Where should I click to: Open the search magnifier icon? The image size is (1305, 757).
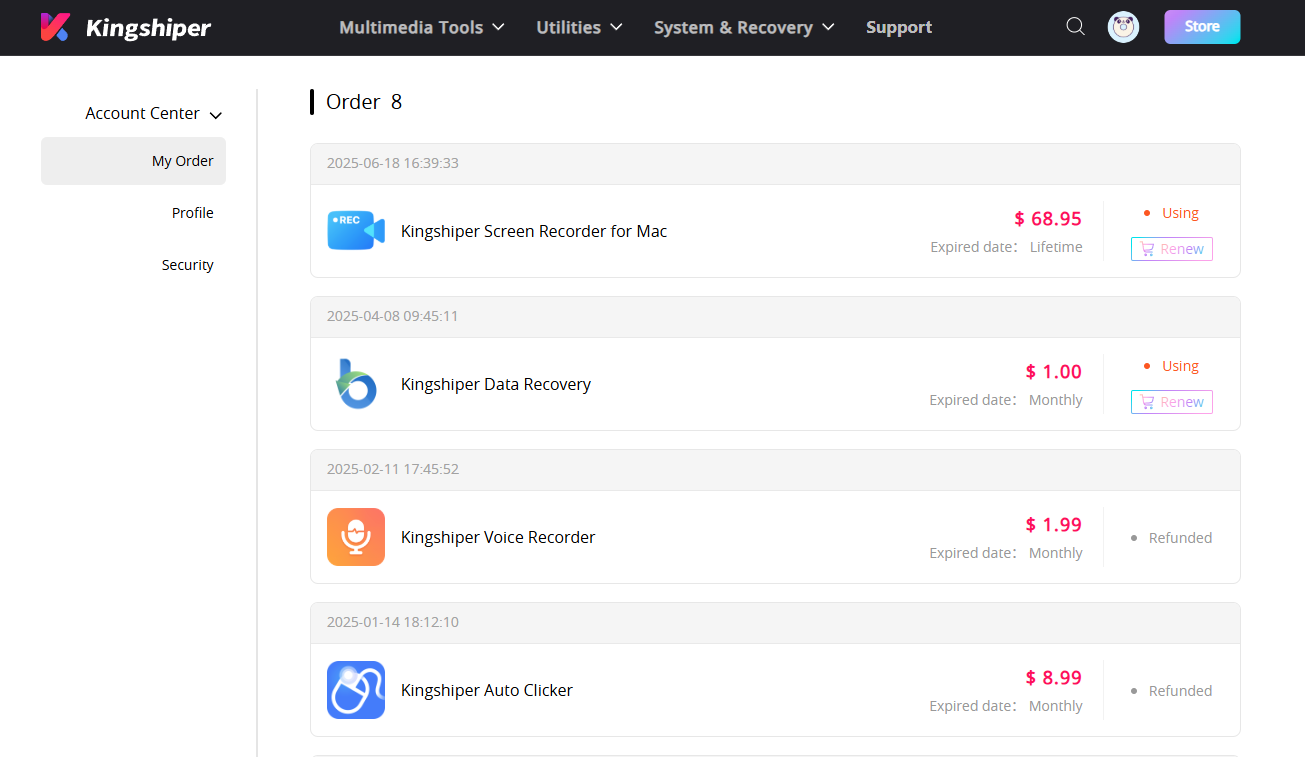[x=1075, y=27]
